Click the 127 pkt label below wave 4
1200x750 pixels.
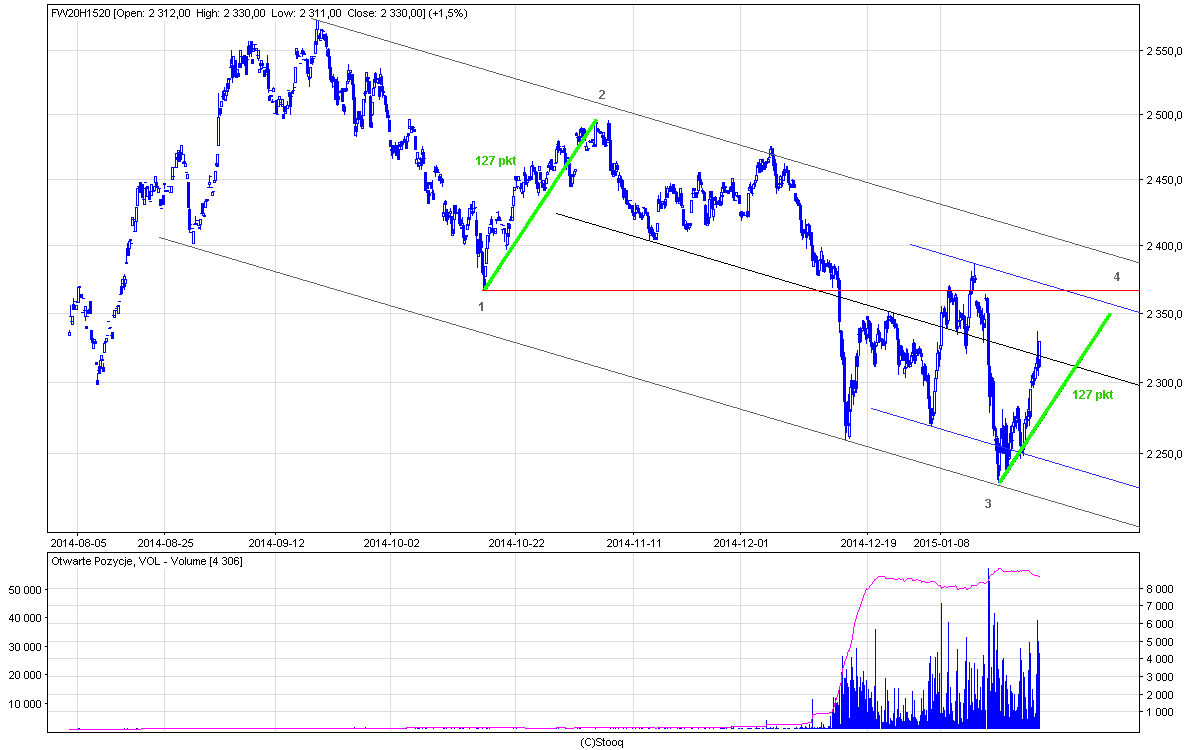pyautogui.click(x=1092, y=395)
